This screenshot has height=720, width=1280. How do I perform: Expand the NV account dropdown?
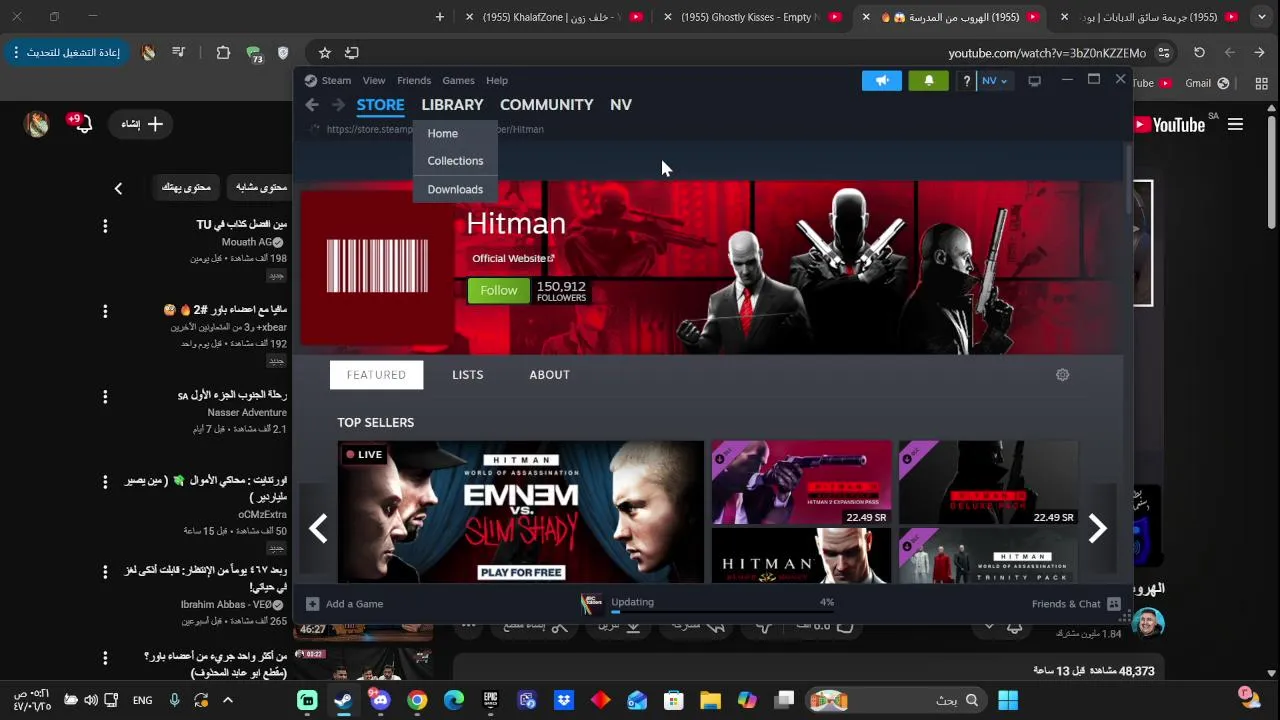[x=994, y=81]
